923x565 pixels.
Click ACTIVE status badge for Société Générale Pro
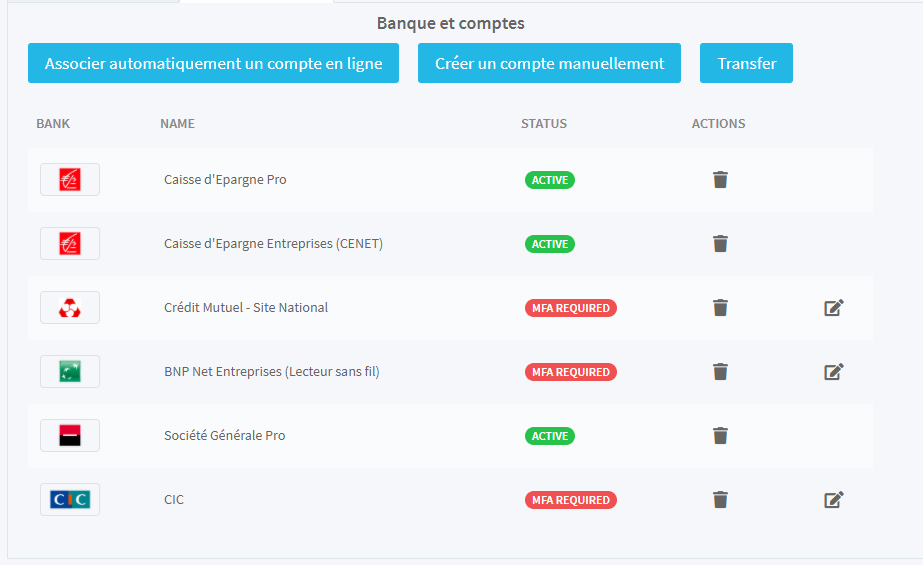click(550, 436)
